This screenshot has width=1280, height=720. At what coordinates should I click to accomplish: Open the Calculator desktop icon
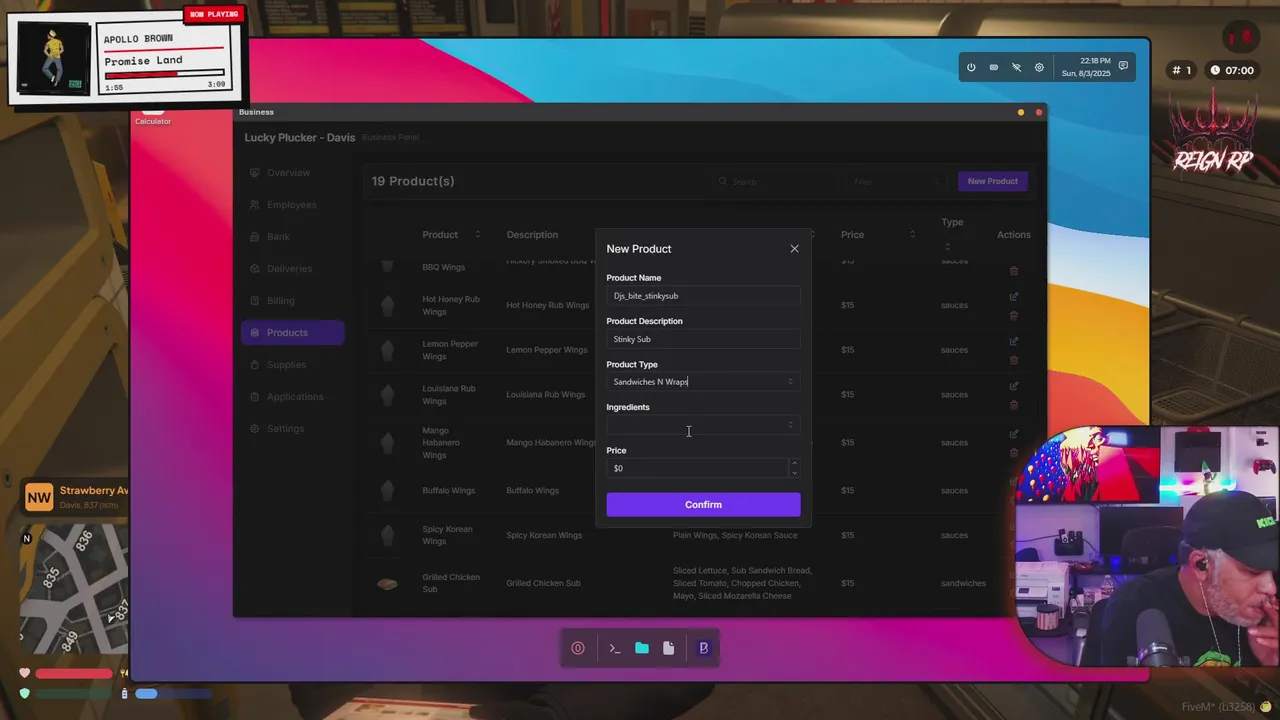[x=153, y=118]
